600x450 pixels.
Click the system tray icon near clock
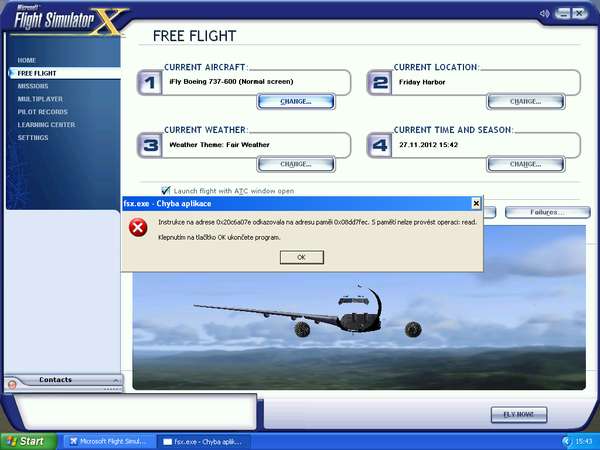567,442
